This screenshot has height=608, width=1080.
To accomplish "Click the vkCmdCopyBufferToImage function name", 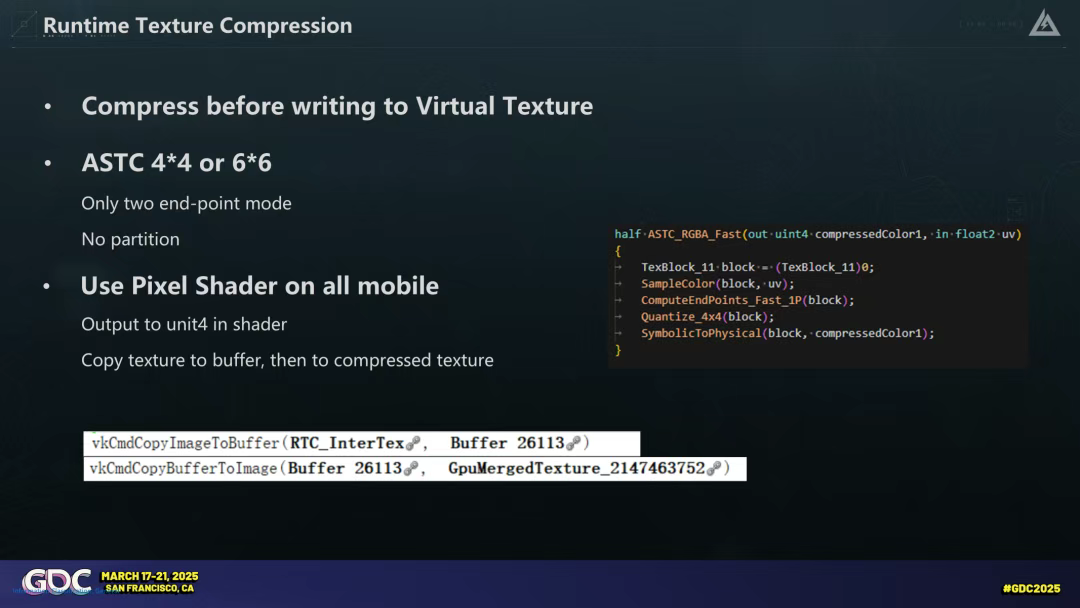I will 183,468.
